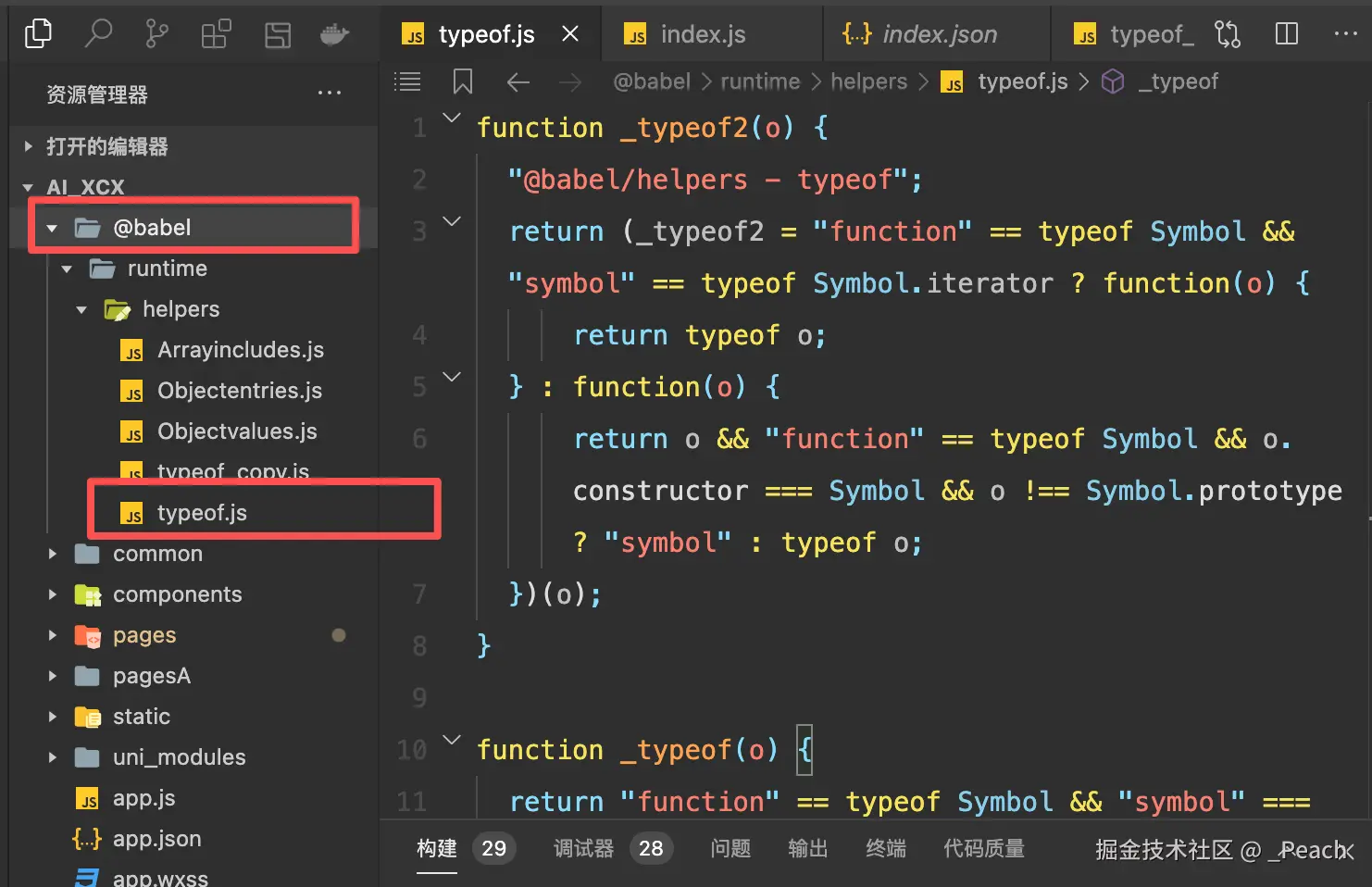Viewport: 1372px width, 887px height.
Task: Open the 构建 bottom panel tab
Action: 437,848
